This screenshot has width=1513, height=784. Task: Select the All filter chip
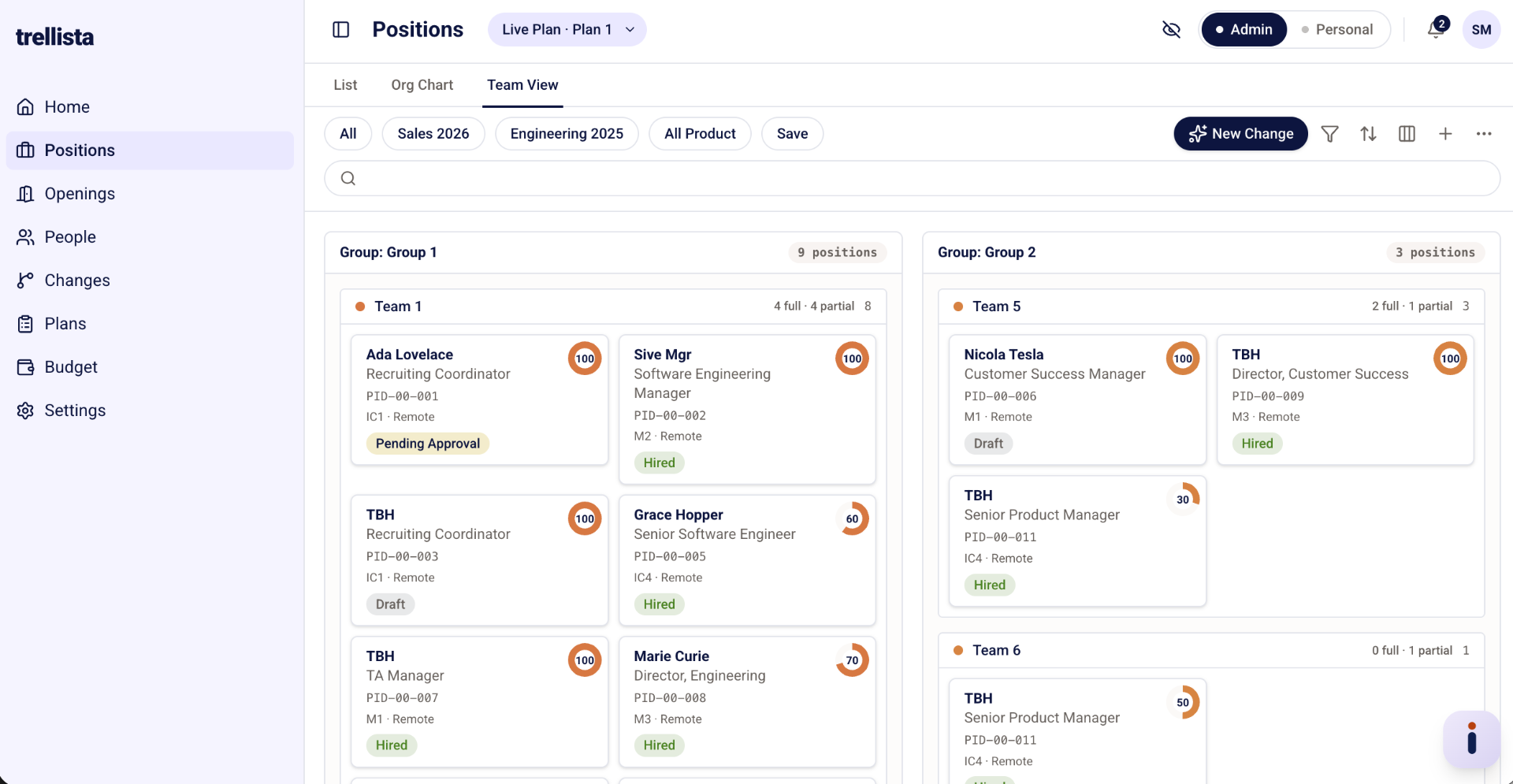(x=348, y=134)
